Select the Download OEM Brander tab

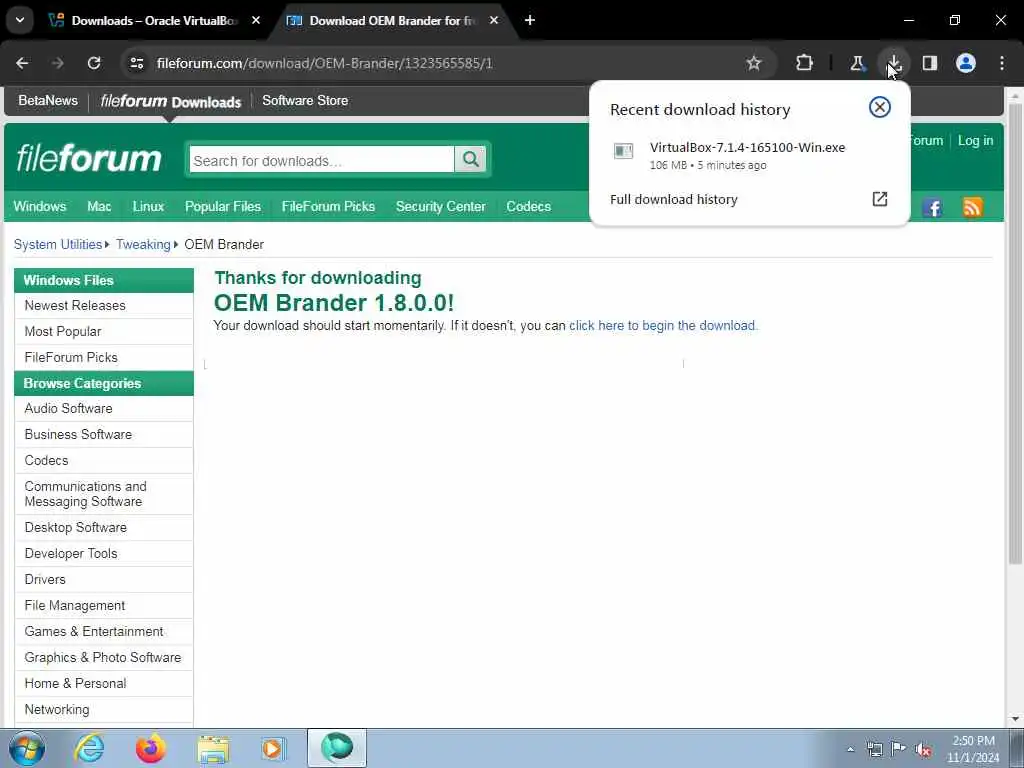pyautogui.click(x=392, y=21)
